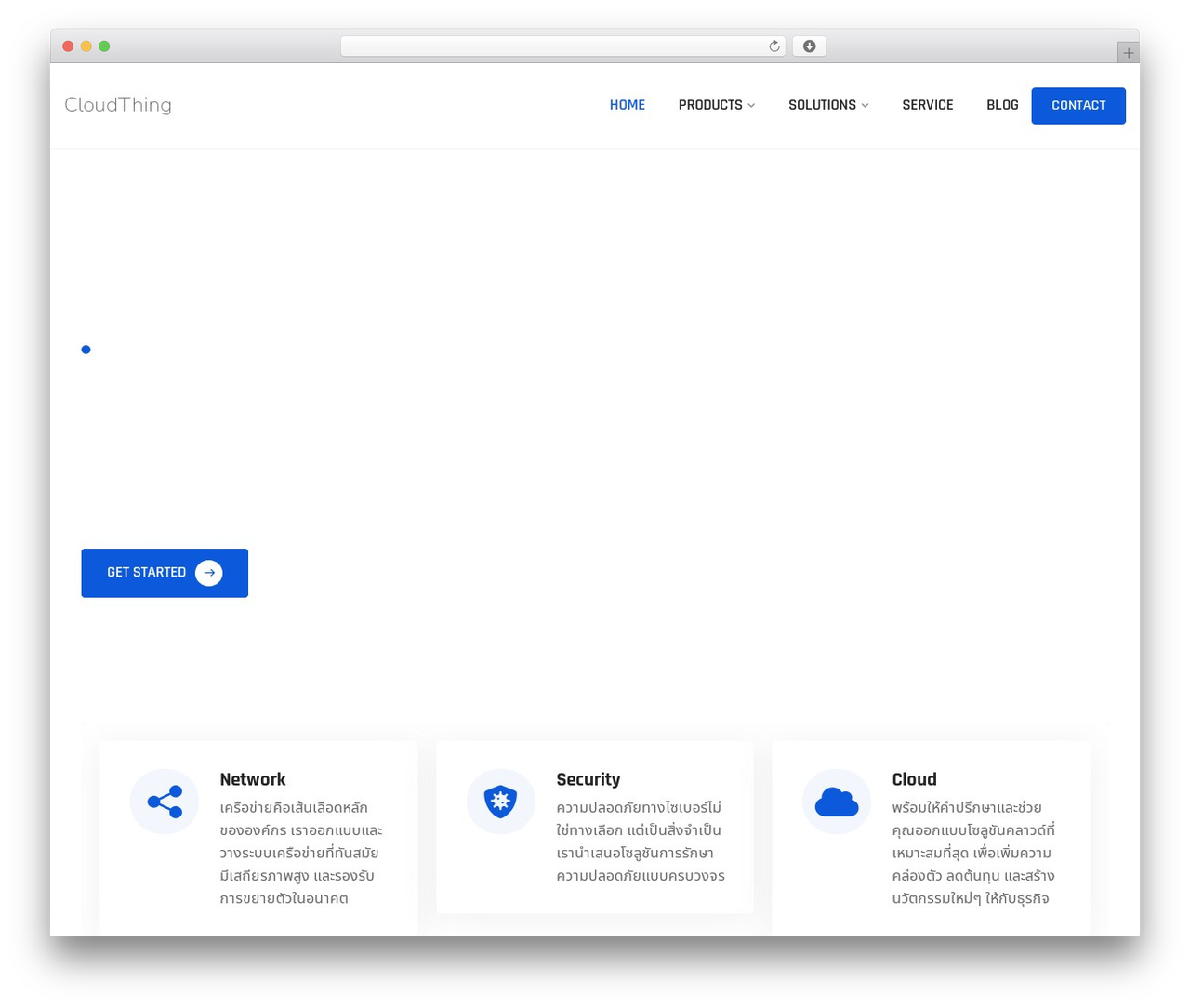Open a new browser tab with plus
This screenshot has height=1008, width=1190.
1128,53
